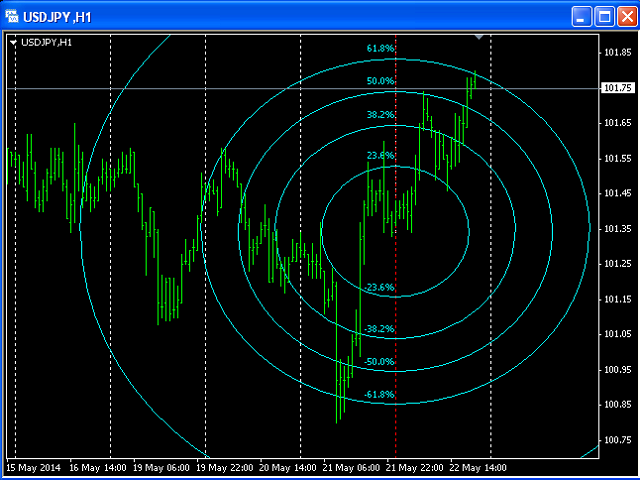Image resolution: width=640 pixels, height=480 pixels.
Task: Click the 19 May 06:00 time label
Action: (162, 468)
